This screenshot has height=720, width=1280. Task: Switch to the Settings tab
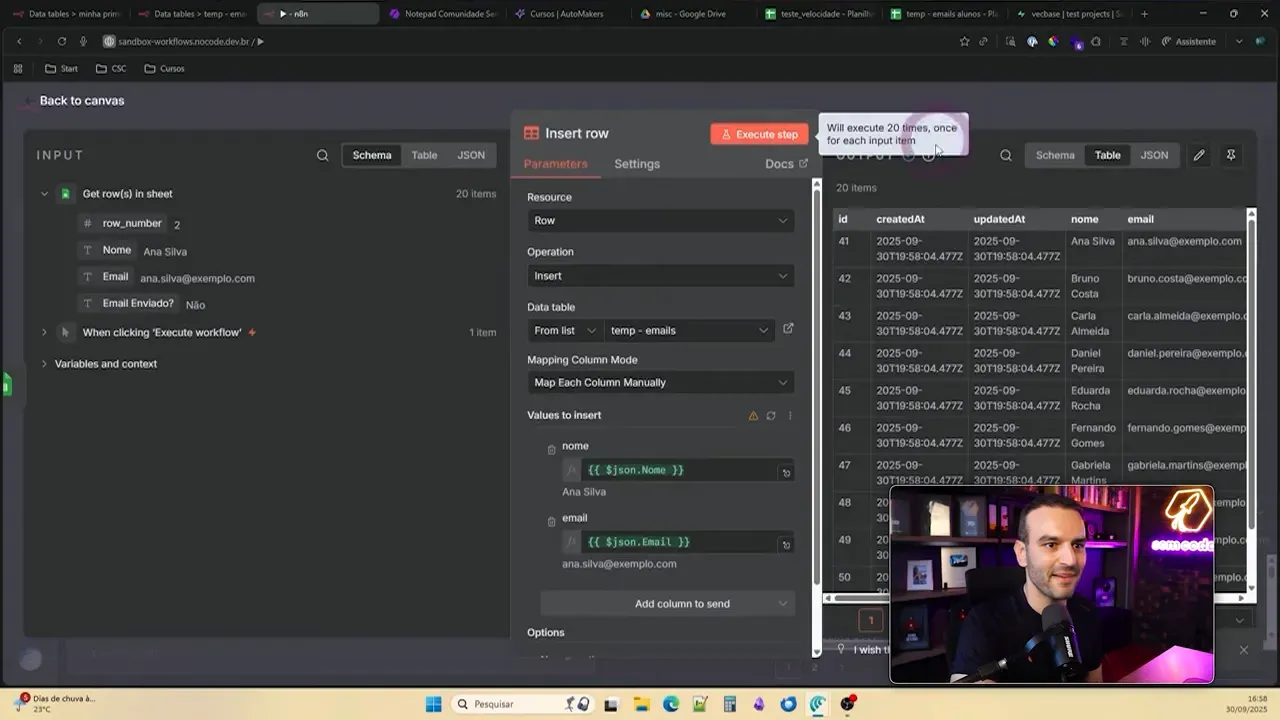[x=637, y=164]
